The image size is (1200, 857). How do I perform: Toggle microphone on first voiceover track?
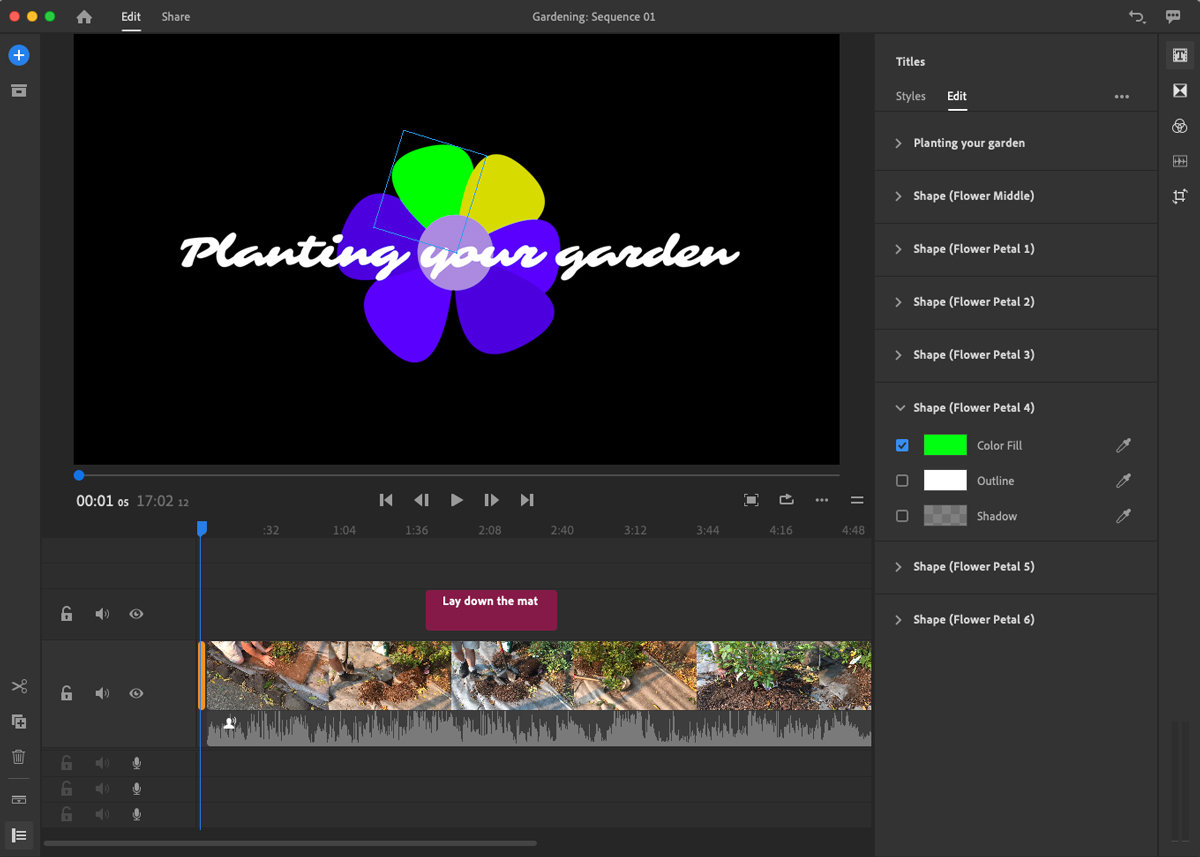[x=137, y=763]
